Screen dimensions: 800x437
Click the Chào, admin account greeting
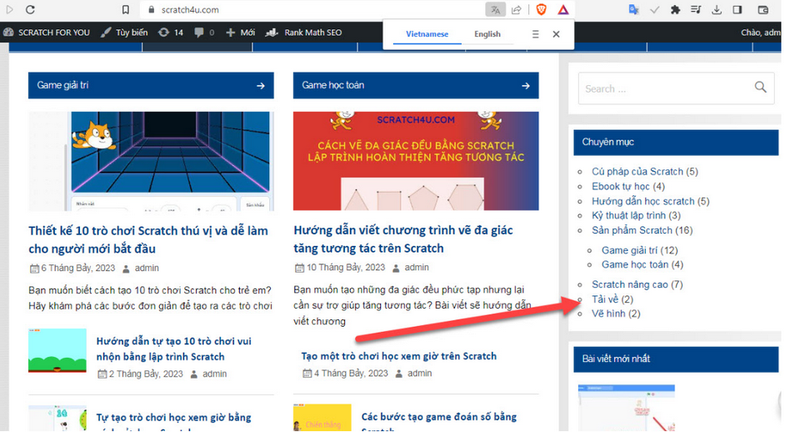[x=760, y=33]
